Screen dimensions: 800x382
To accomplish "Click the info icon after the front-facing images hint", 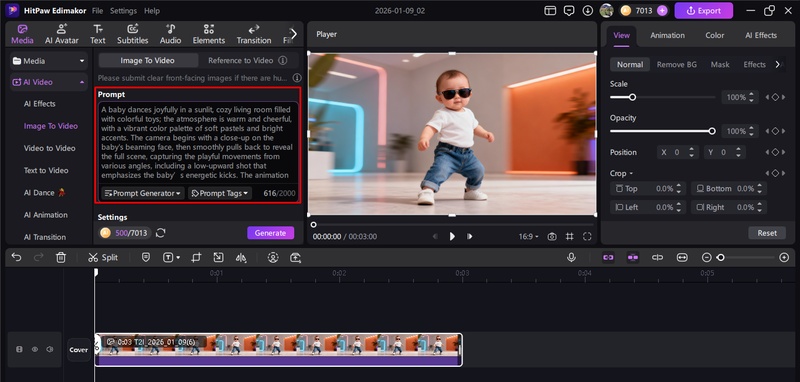I will click(297, 78).
